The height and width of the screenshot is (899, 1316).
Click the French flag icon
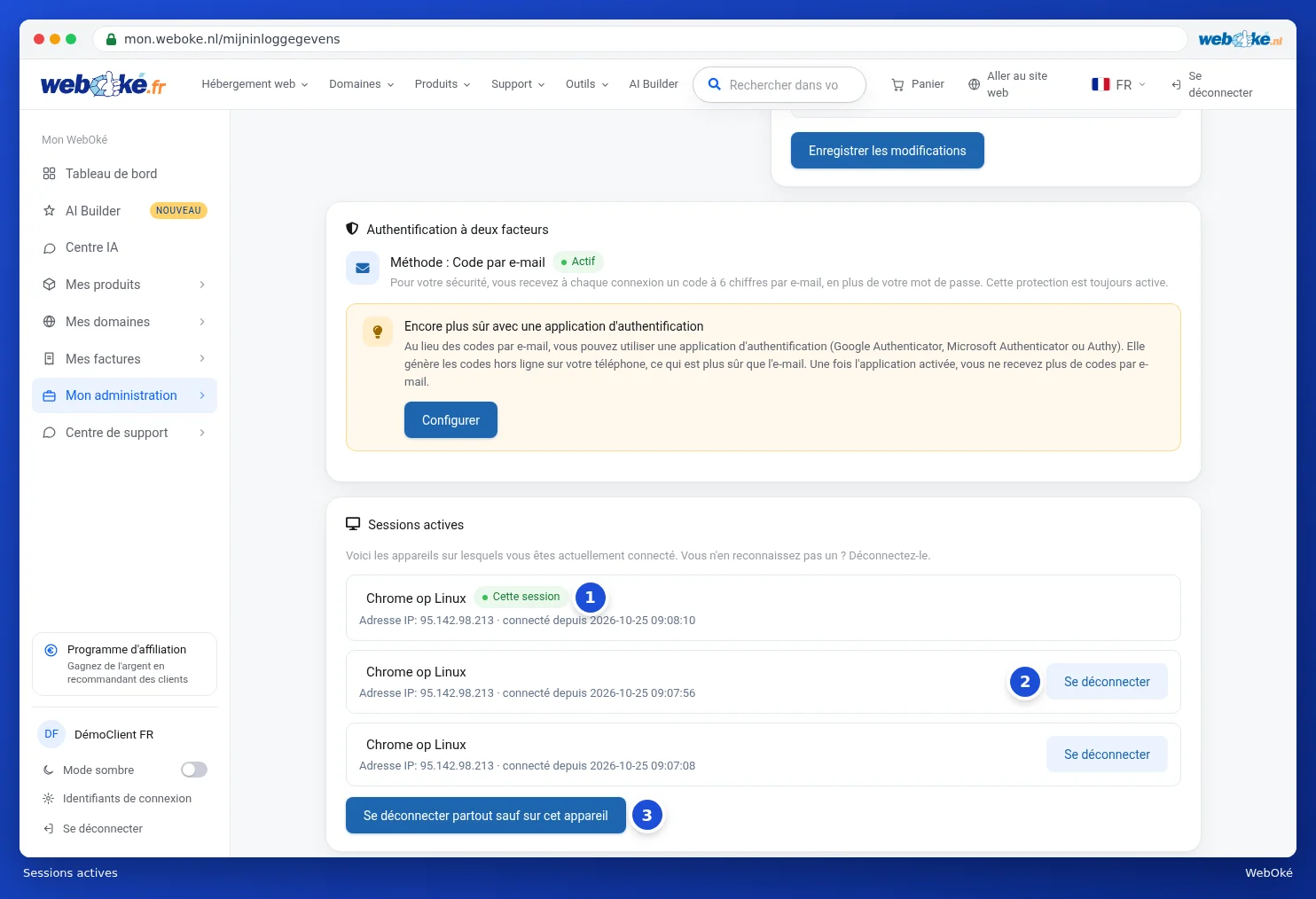click(1101, 84)
